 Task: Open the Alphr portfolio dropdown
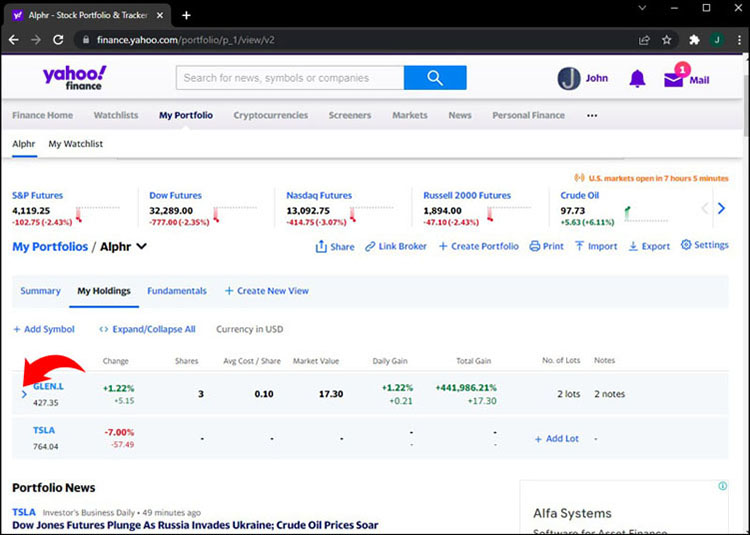click(x=141, y=247)
